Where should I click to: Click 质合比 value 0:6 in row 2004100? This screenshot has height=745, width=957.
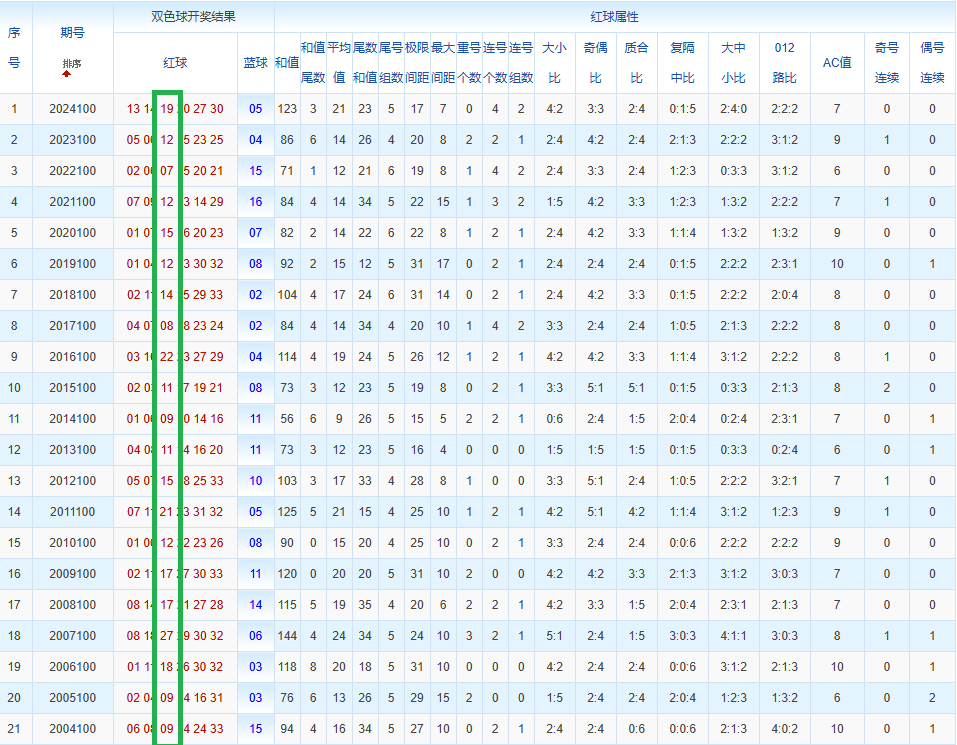pos(637,729)
